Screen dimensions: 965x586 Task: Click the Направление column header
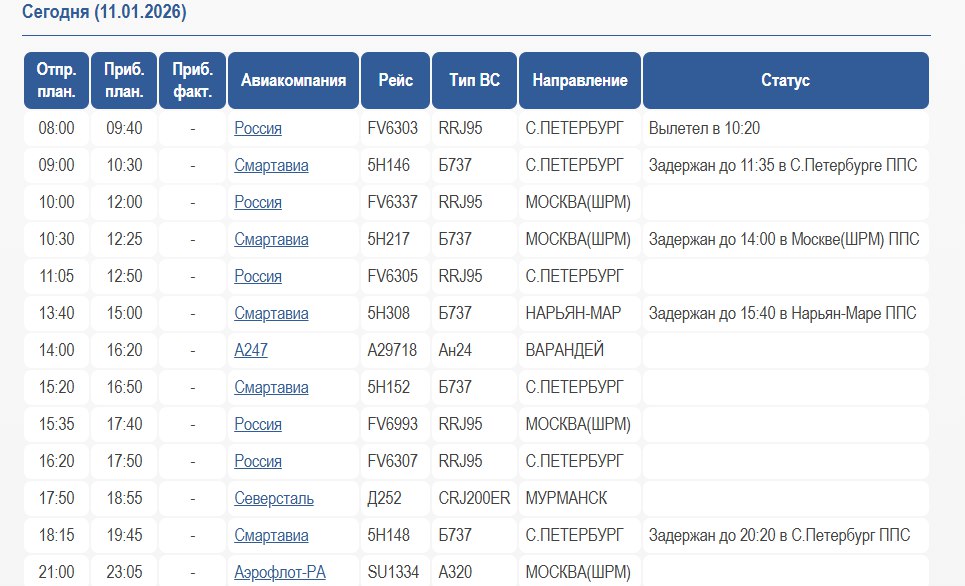click(x=580, y=81)
